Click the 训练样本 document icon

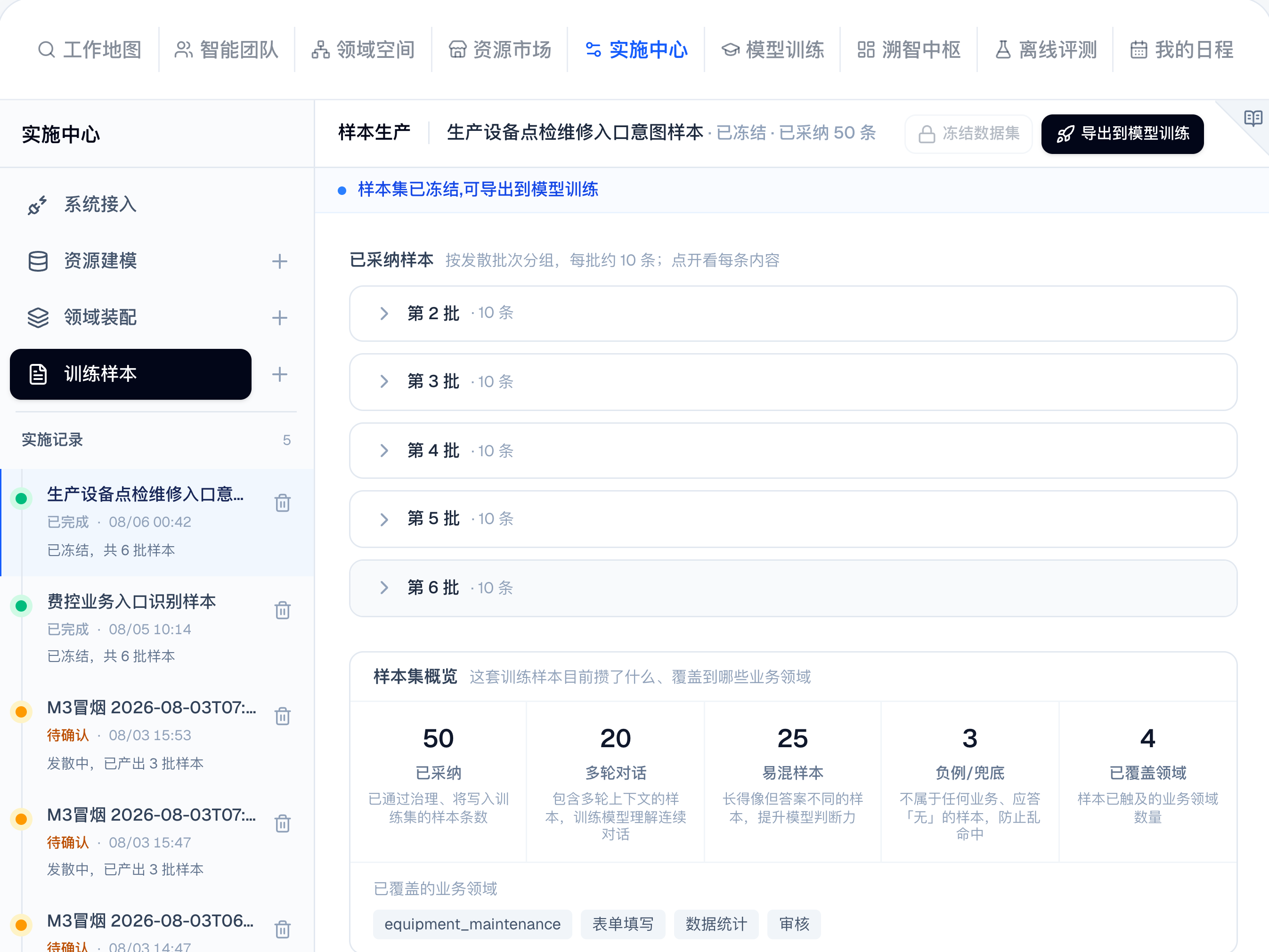coord(38,374)
